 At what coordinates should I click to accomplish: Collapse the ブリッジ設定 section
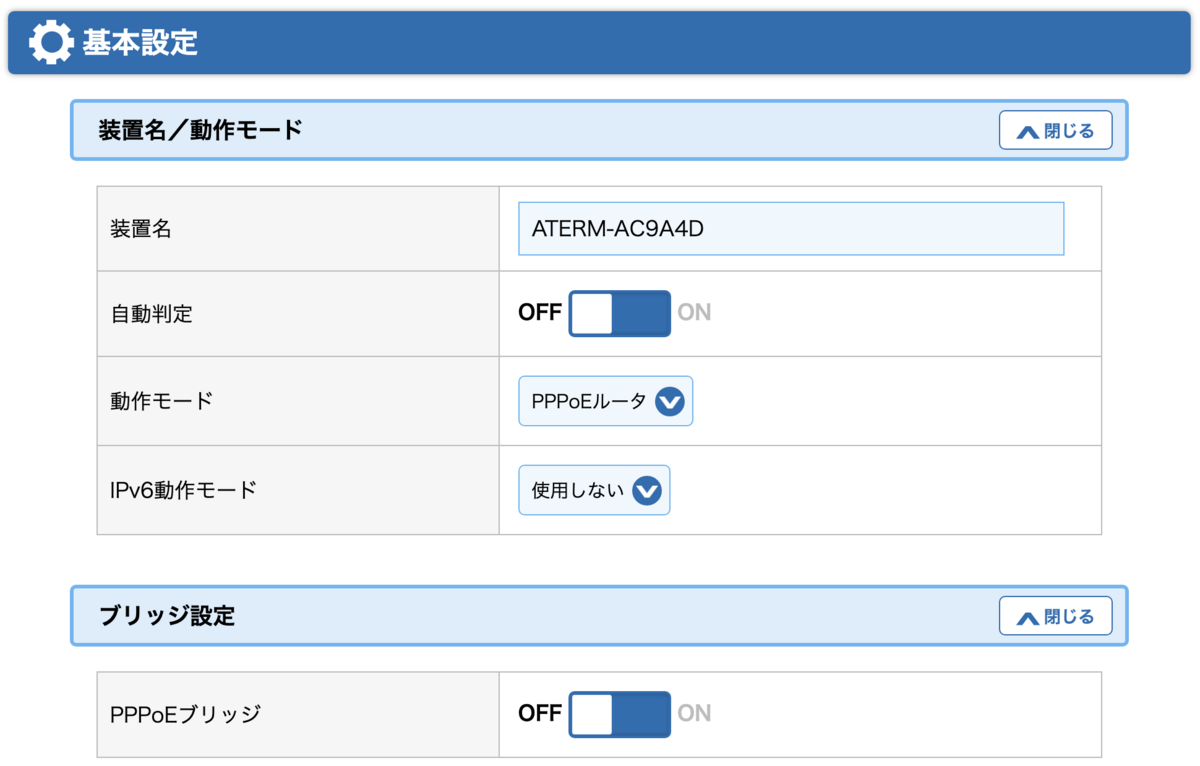click(x=1055, y=617)
